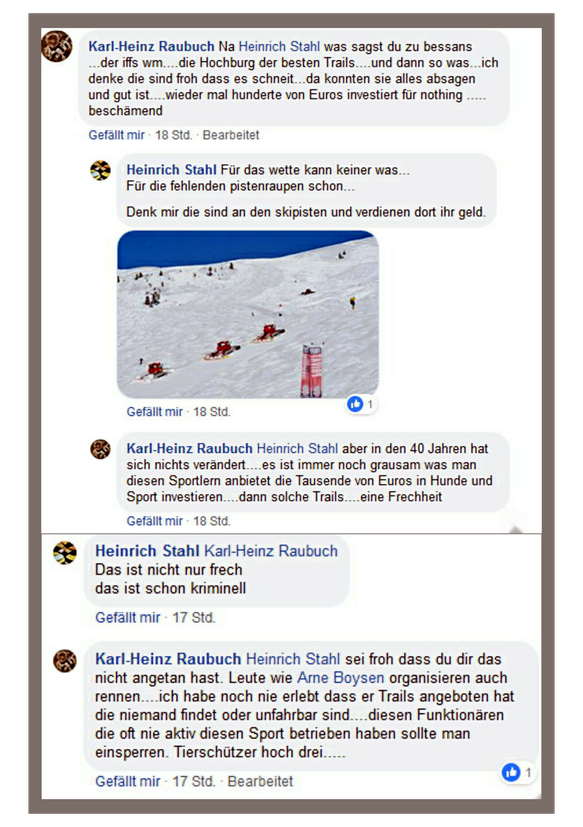Click the blue like reaction under the snow photo
The height and width of the screenshot is (827, 583).
pos(355,404)
